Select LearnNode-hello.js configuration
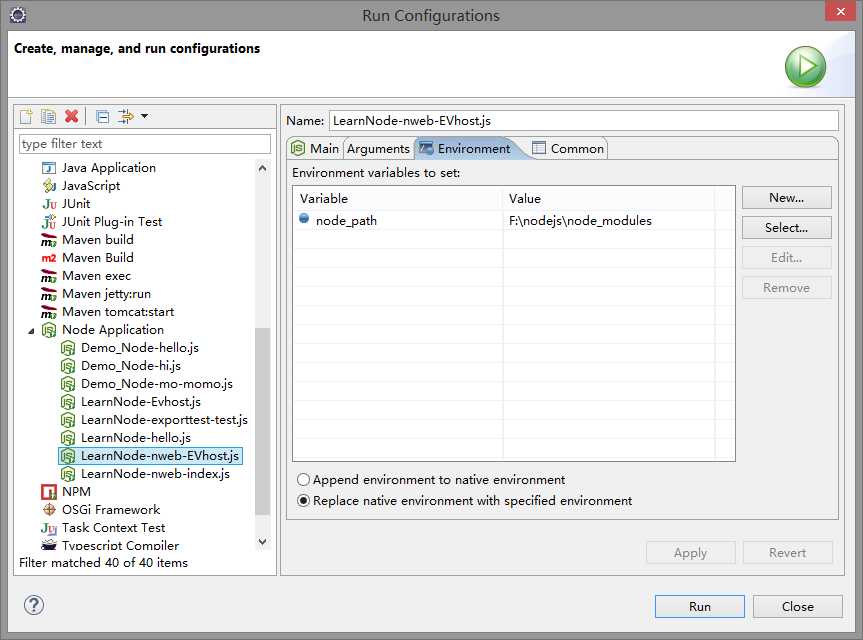The image size is (863, 640). click(135, 438)
